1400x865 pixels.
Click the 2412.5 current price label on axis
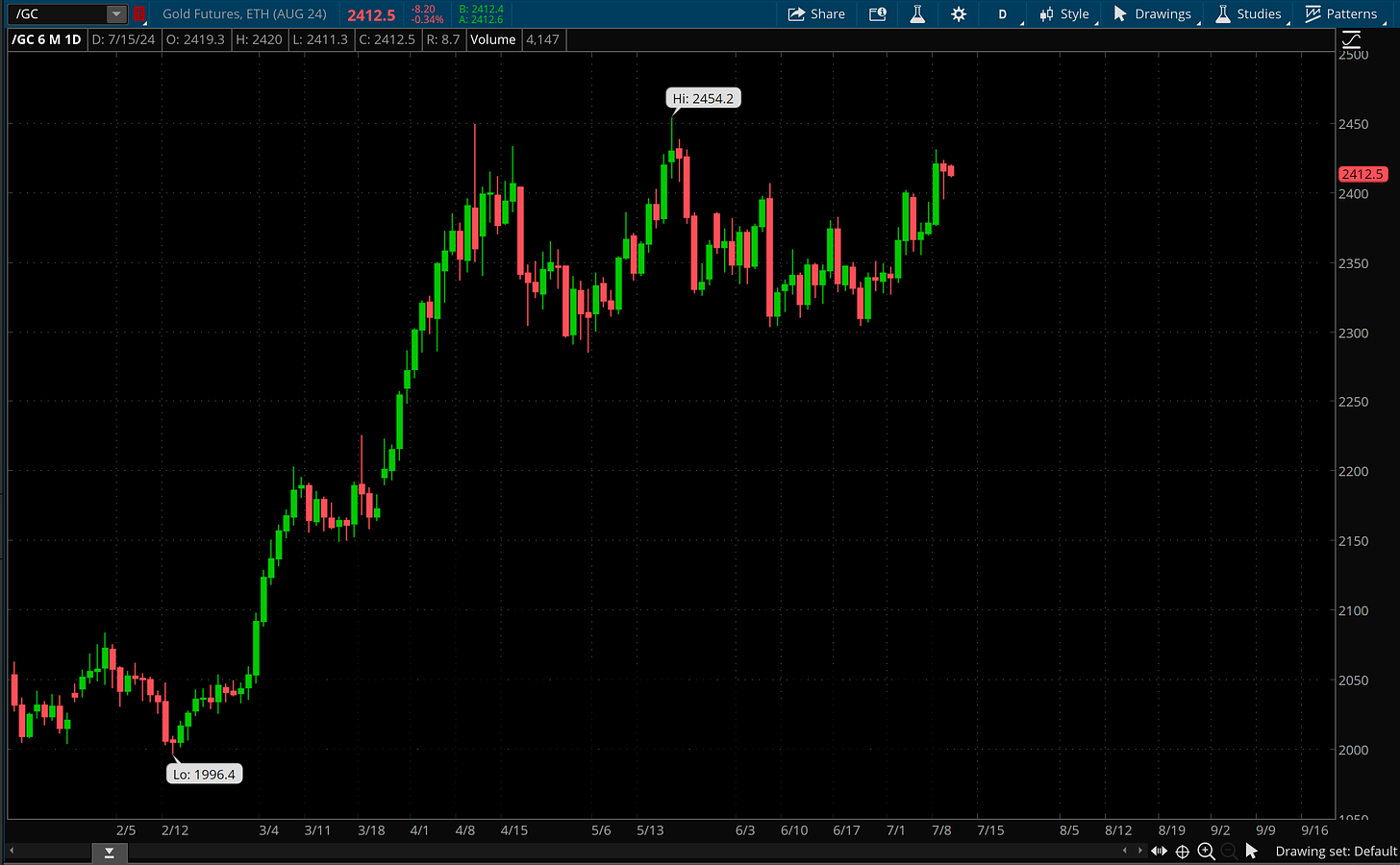(1362, 174)
